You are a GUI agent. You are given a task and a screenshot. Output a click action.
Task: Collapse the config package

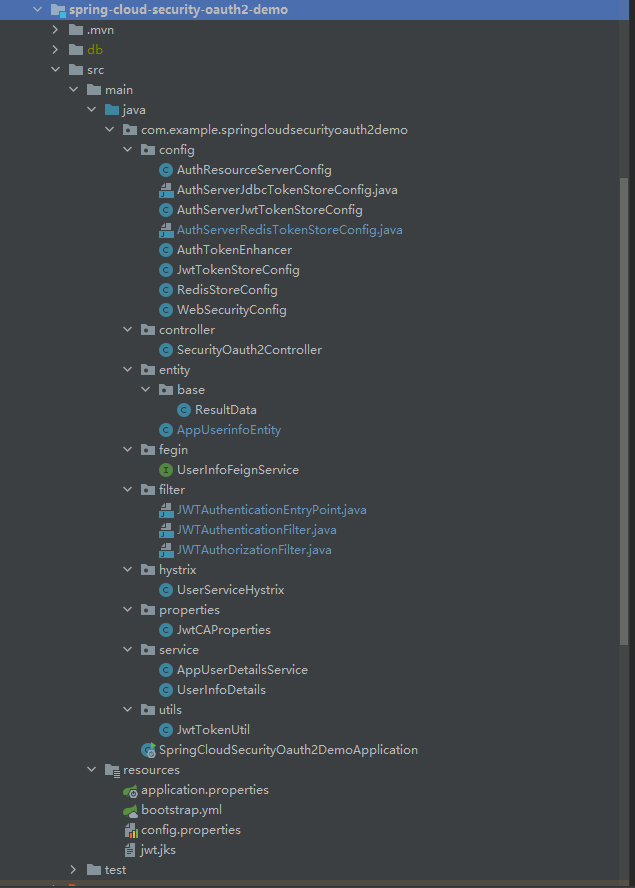[x=128, y=150]
